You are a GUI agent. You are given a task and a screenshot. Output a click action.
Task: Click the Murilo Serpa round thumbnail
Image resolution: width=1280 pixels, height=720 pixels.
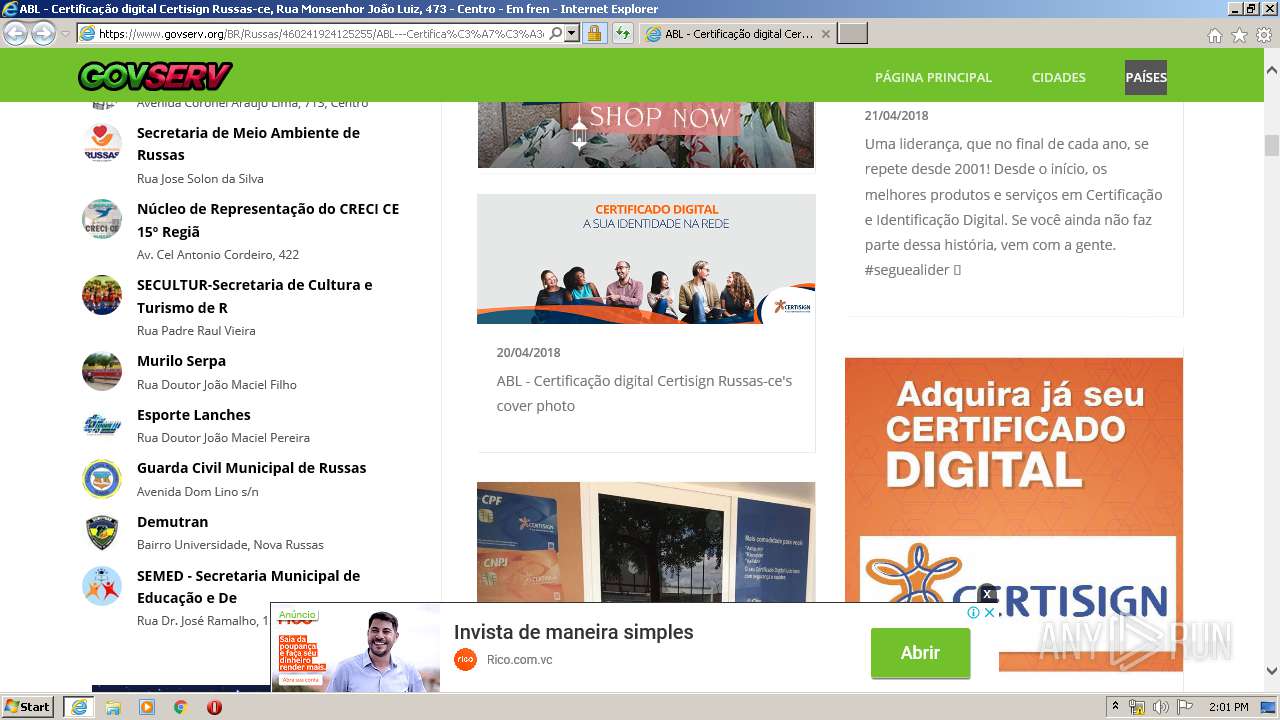102,371
